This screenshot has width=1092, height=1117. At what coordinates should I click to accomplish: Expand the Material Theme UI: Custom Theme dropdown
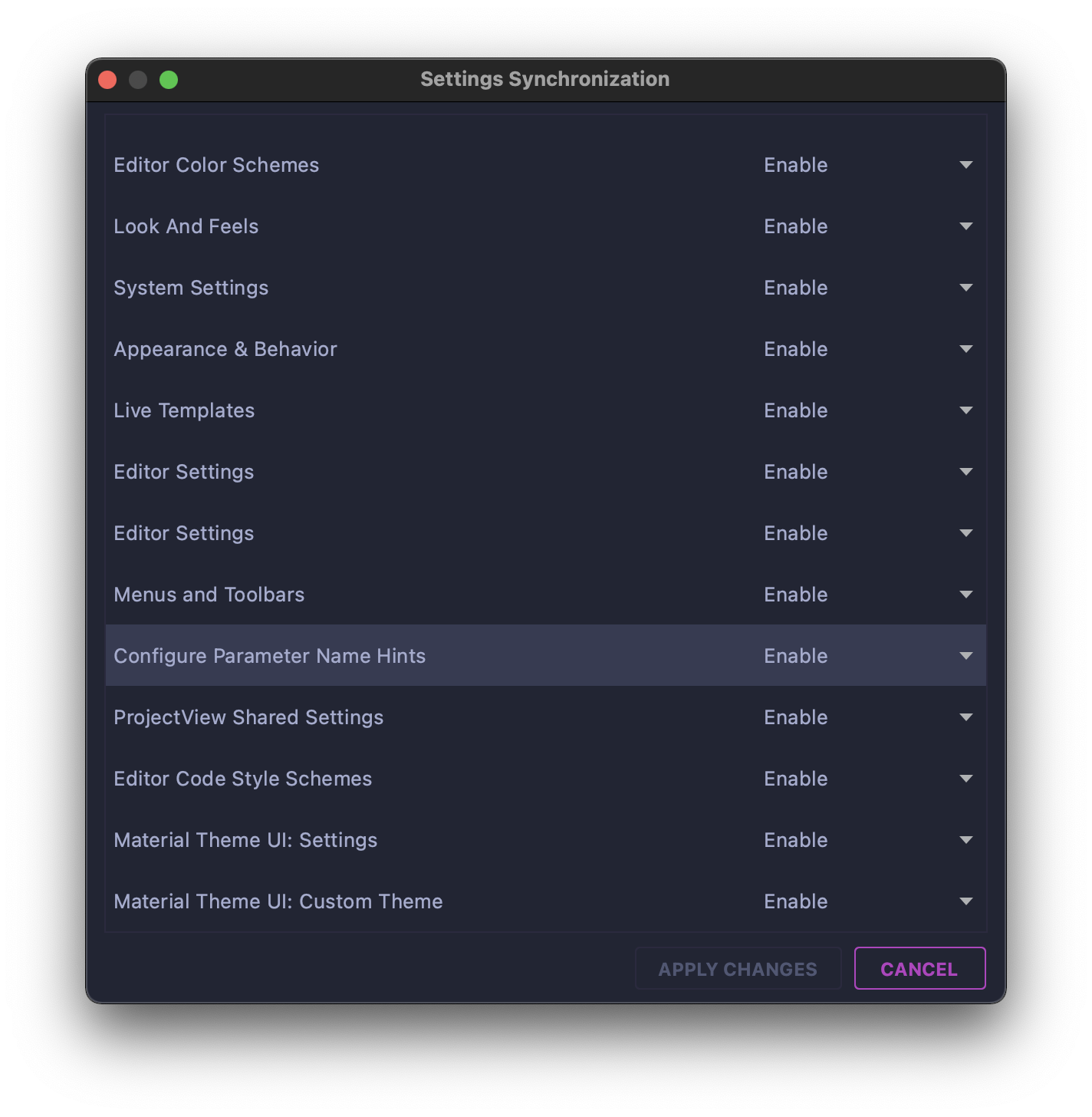click(966, 901)
